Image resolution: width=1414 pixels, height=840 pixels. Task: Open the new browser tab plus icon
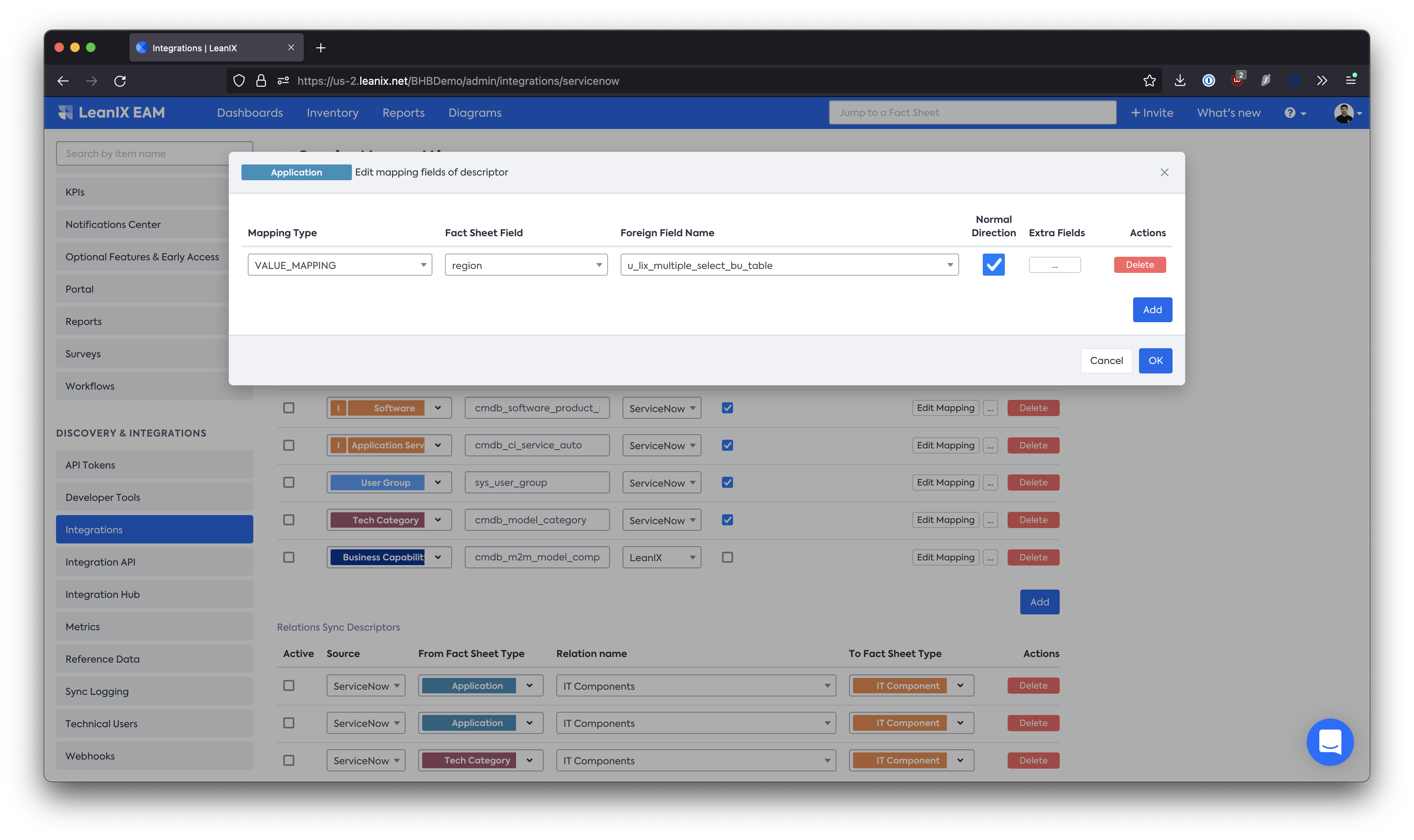[x=320, y=48]
